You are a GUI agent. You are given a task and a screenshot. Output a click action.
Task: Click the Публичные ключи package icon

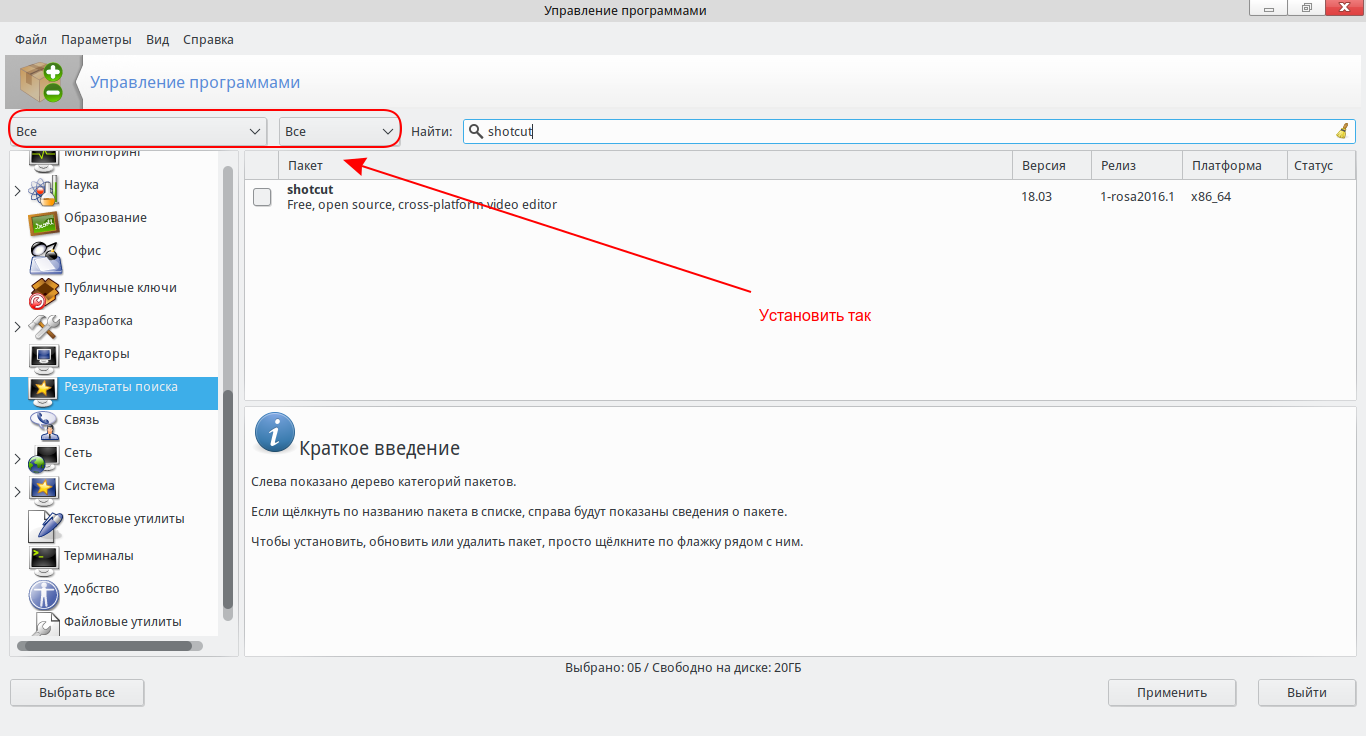(x=43, y=291)
